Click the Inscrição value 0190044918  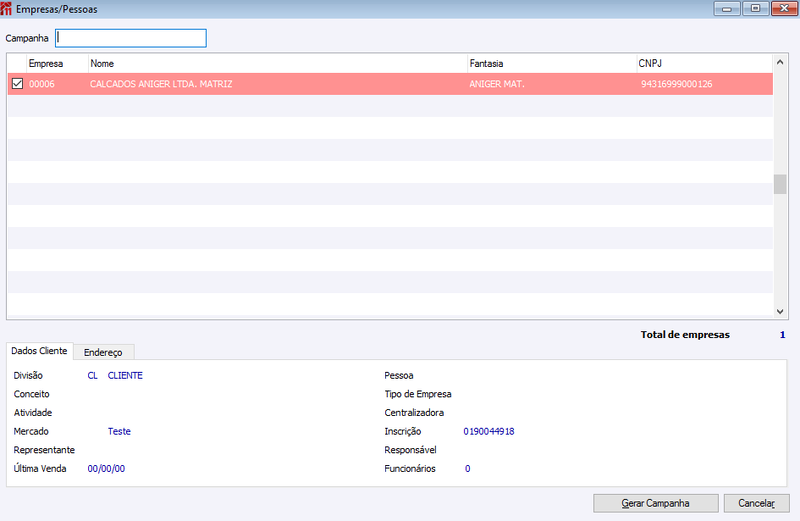489,431
